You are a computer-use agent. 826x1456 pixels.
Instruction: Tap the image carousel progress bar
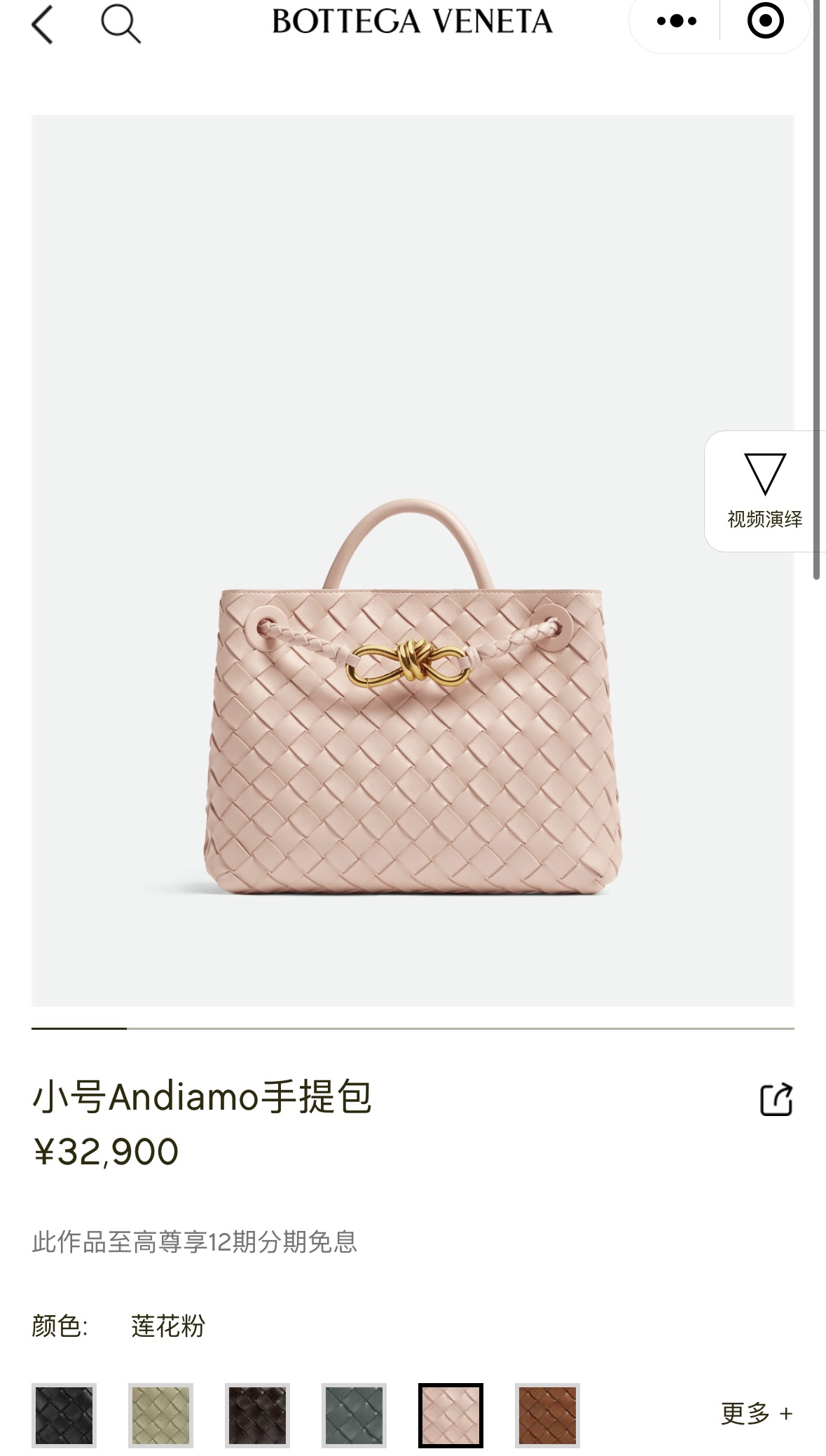(x=413, y=1028)
